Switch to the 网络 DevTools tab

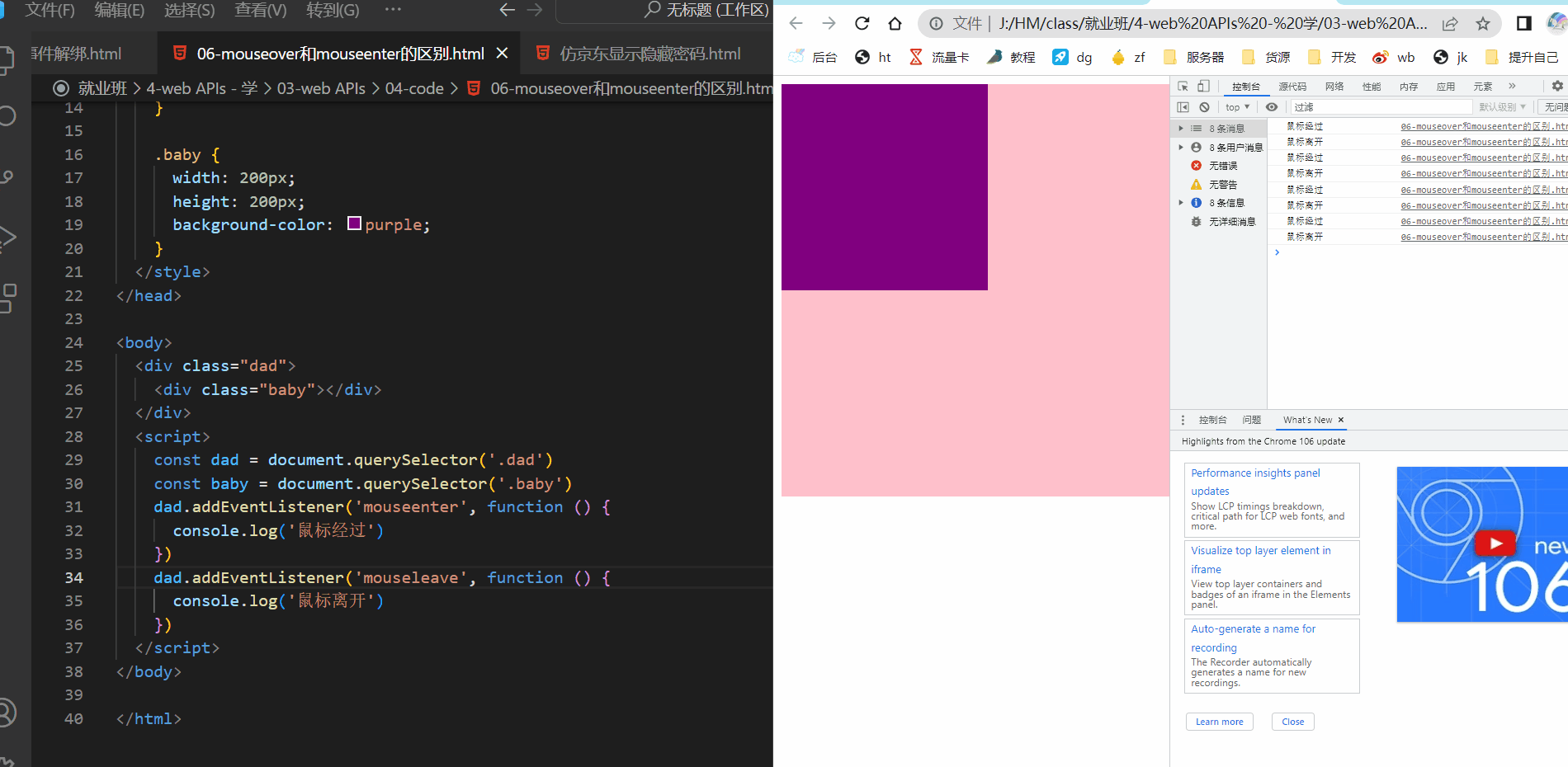coord(1334,87)
